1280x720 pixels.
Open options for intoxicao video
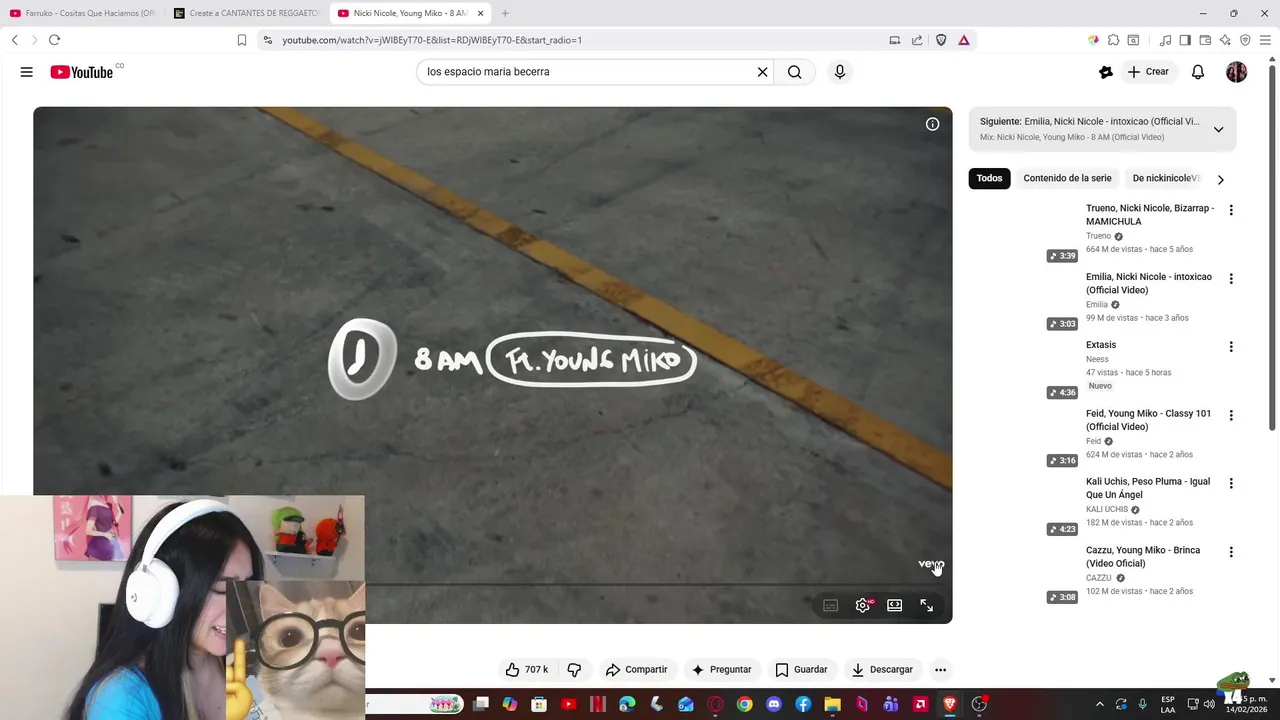(x=1231, y=279)
